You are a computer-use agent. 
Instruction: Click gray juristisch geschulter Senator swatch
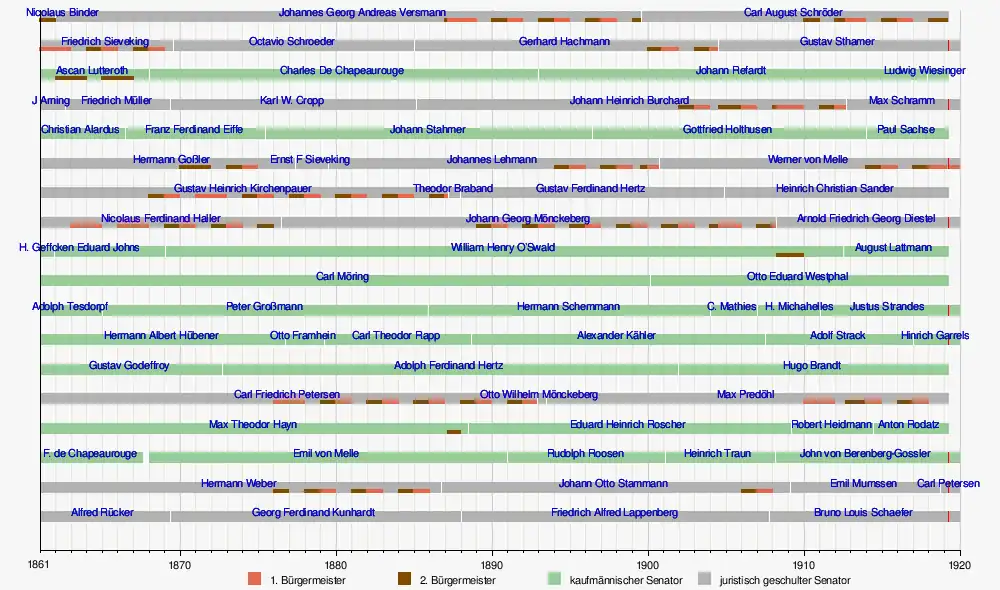706,579
